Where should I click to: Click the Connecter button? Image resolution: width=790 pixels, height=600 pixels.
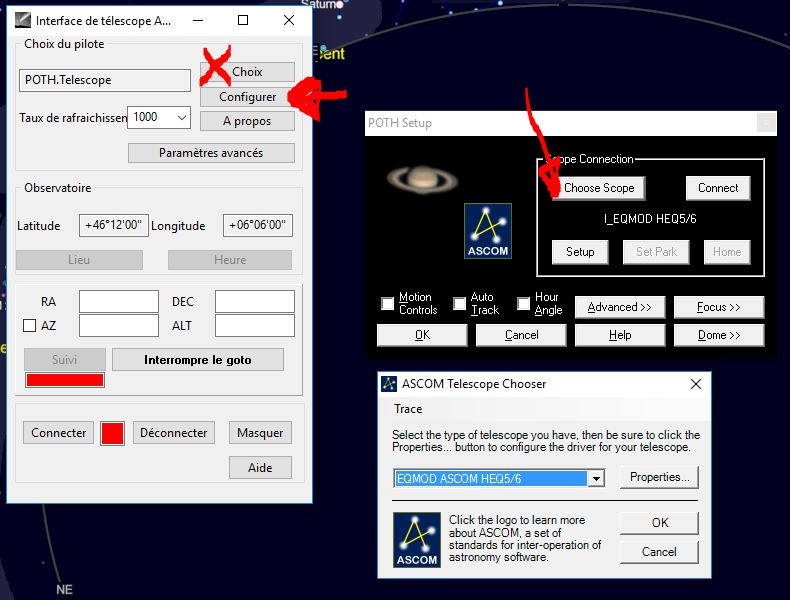coord(58,433)
